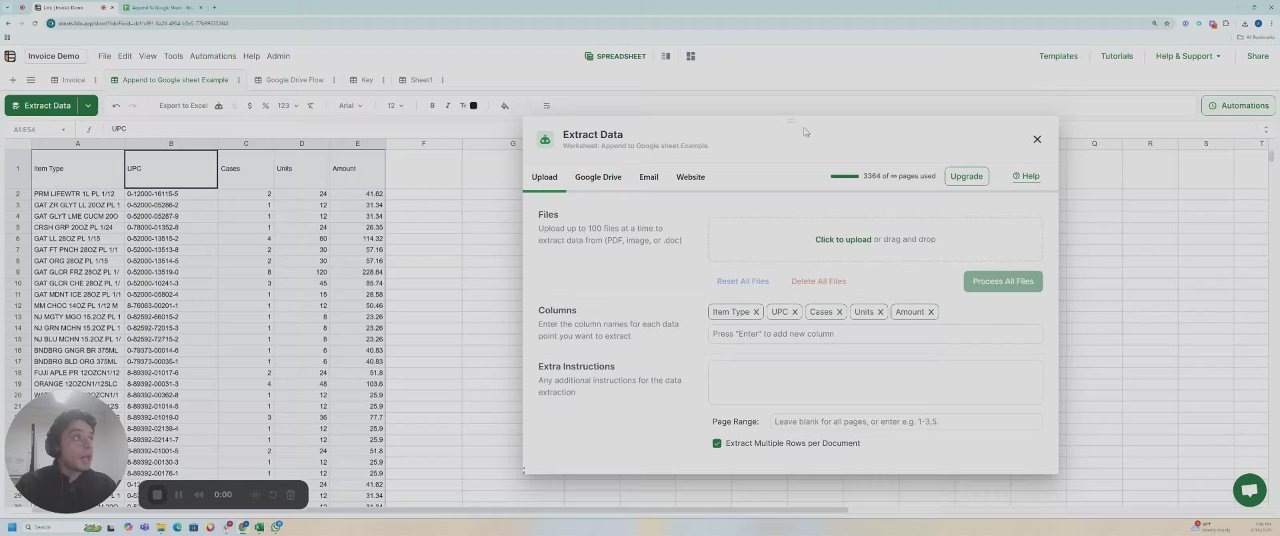Toggle Extract Multiple Rows per Document checkbox

(717, 443)
